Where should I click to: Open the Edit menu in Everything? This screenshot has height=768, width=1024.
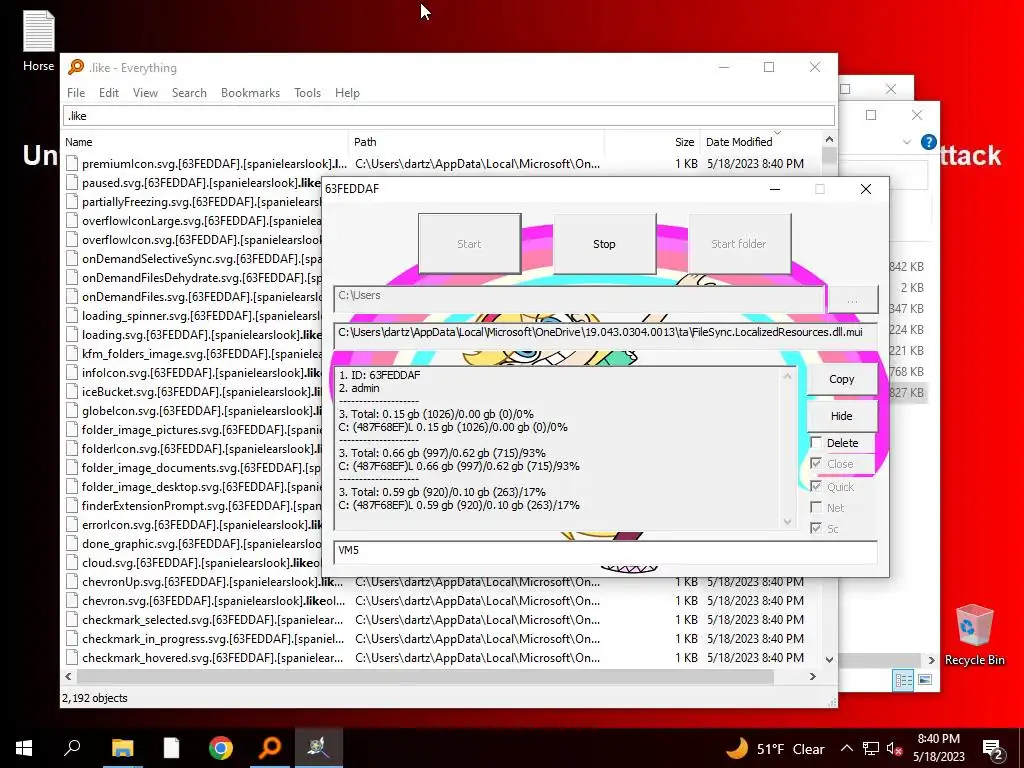[108, 93]
